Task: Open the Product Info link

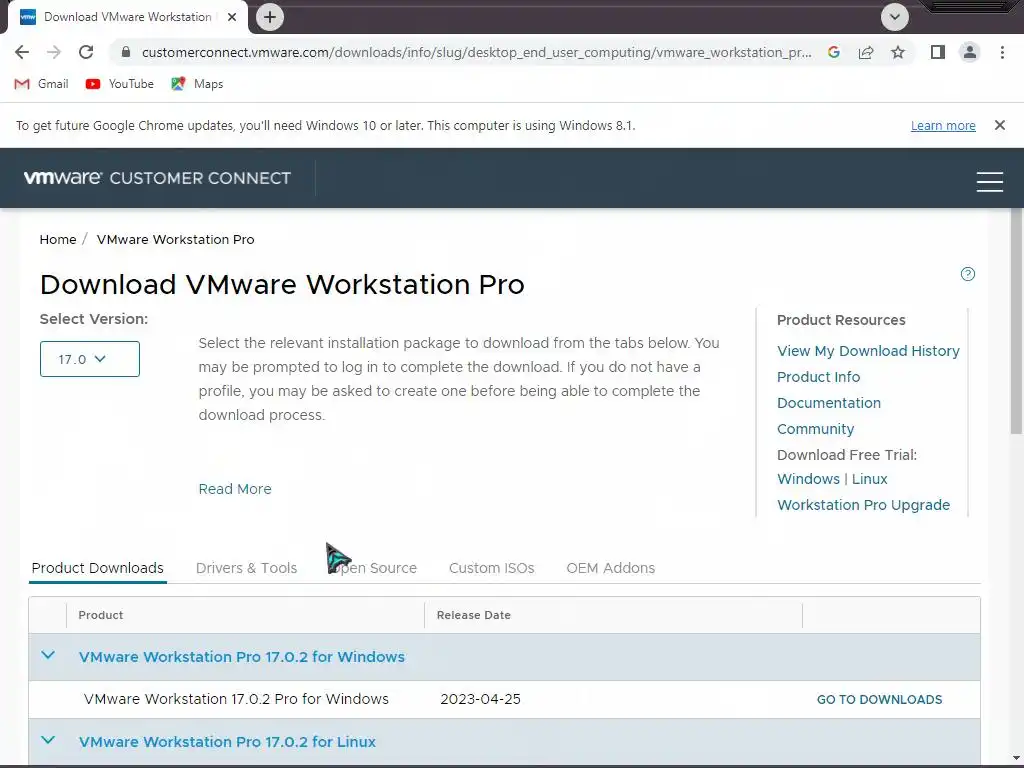Action: click(x=818, y=377)
